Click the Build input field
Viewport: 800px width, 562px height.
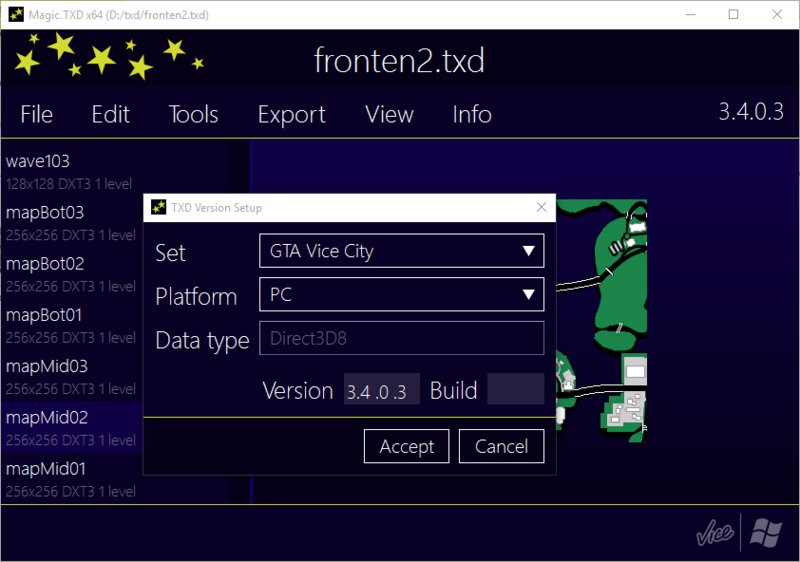[x=516, y=389]
